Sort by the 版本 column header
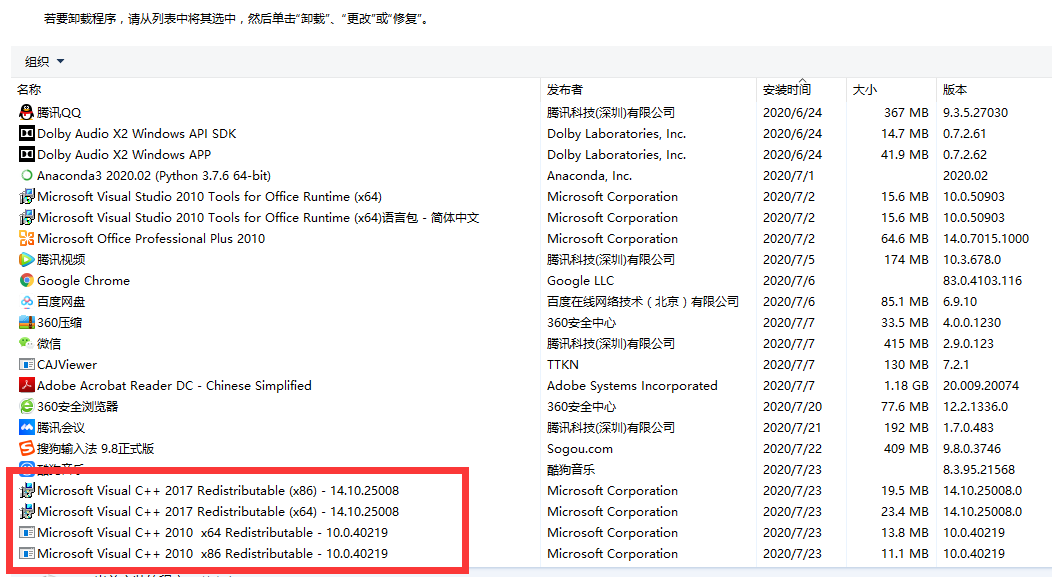 955,89
